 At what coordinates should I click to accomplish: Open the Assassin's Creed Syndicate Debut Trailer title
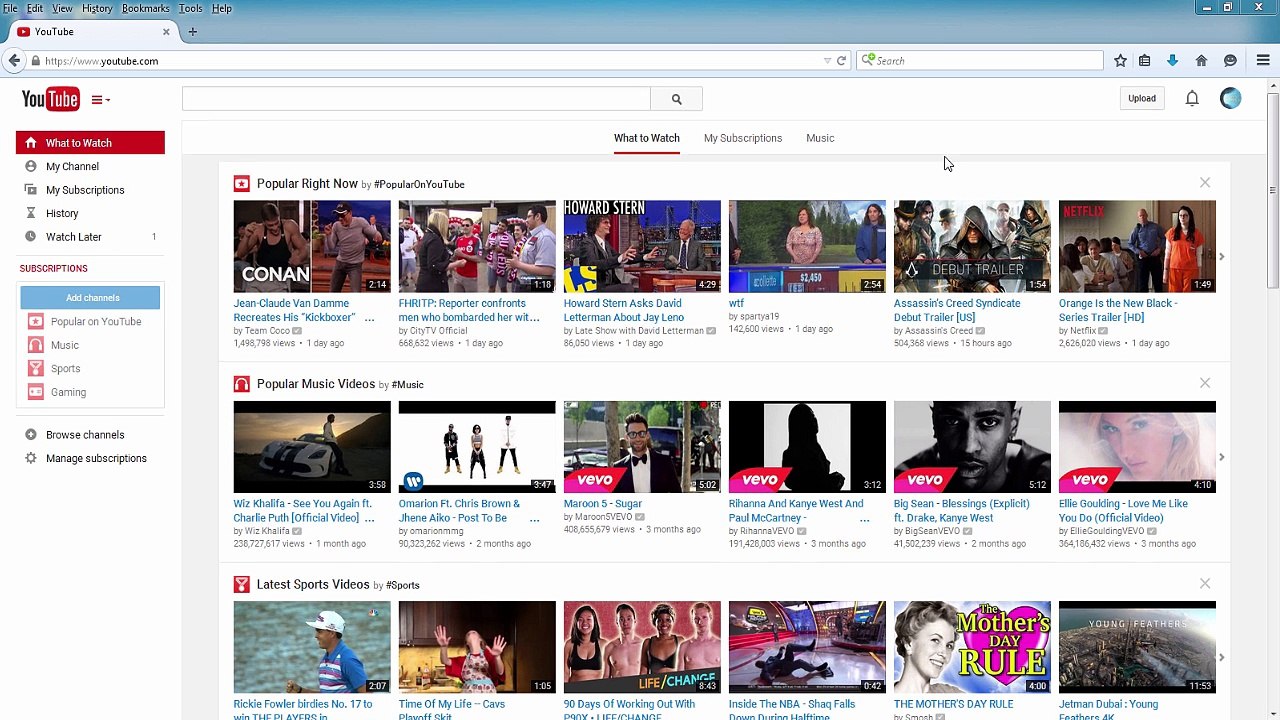(957, 310)
